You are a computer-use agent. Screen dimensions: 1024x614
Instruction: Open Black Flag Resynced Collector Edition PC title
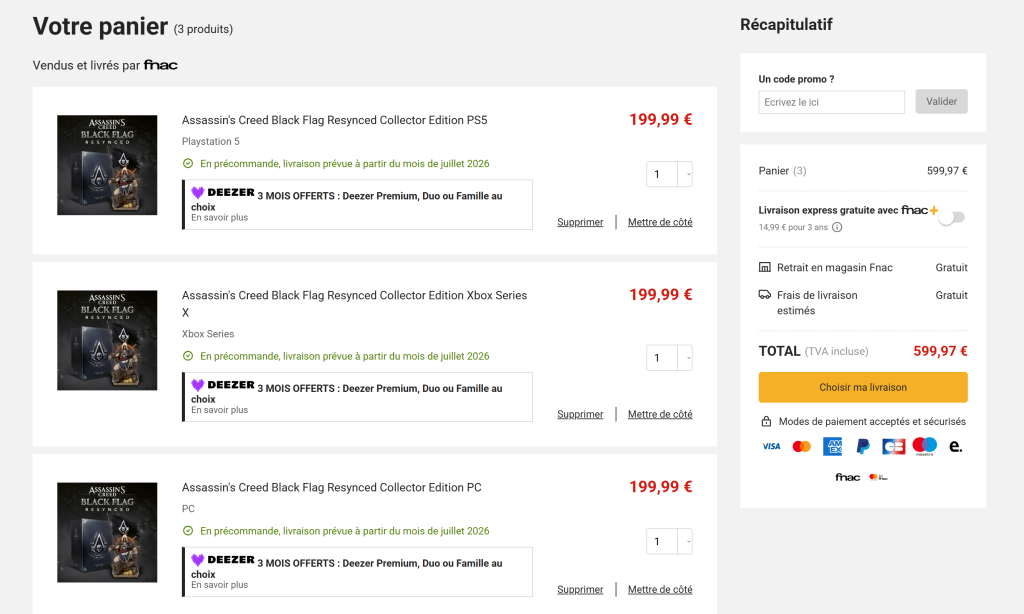[332, 487]
